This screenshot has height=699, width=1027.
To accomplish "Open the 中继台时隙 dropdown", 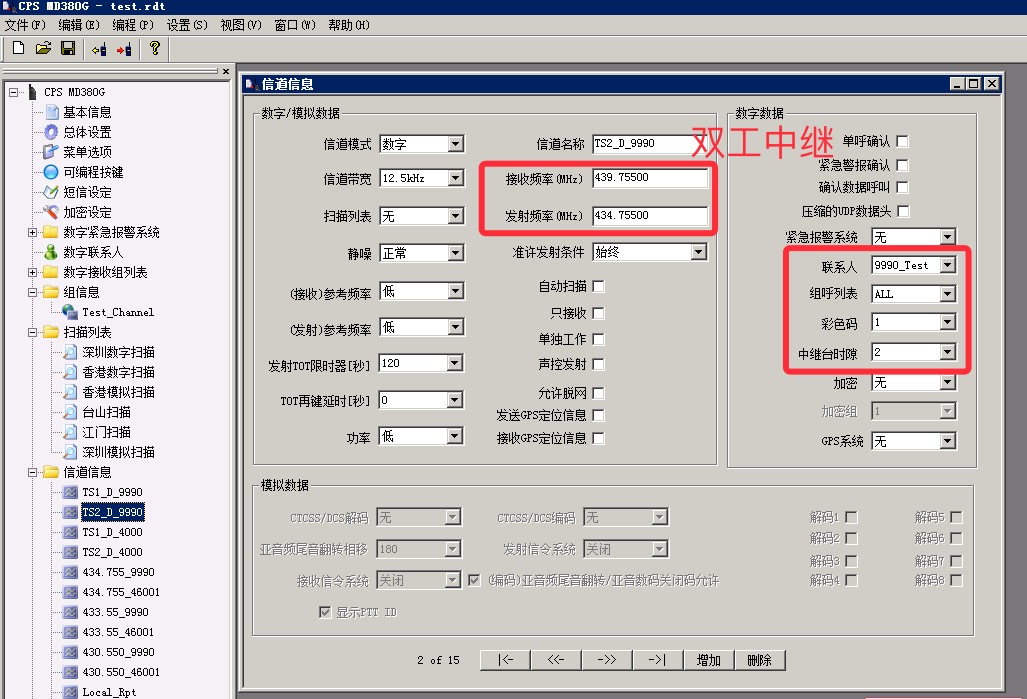I will [x=947, y=353].
